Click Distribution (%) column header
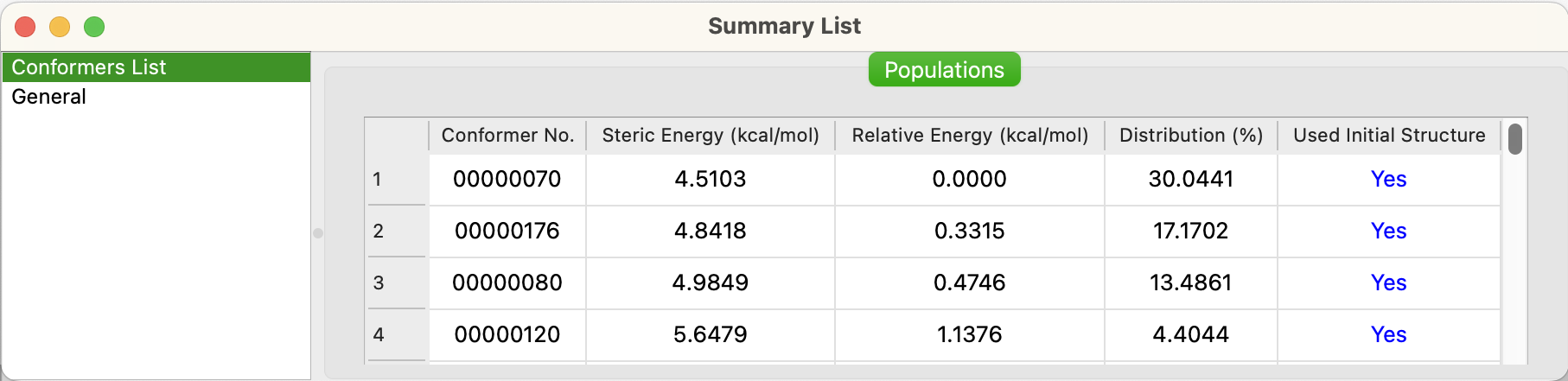 pos(1190,136)
